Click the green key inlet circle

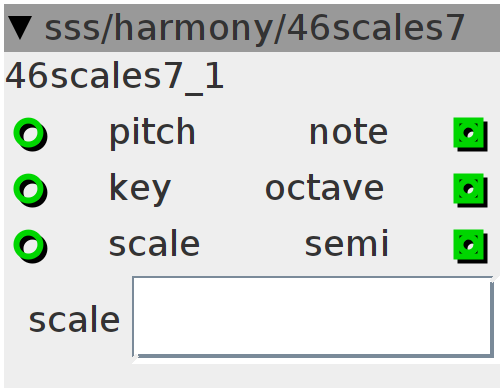(x=30, y=190)
